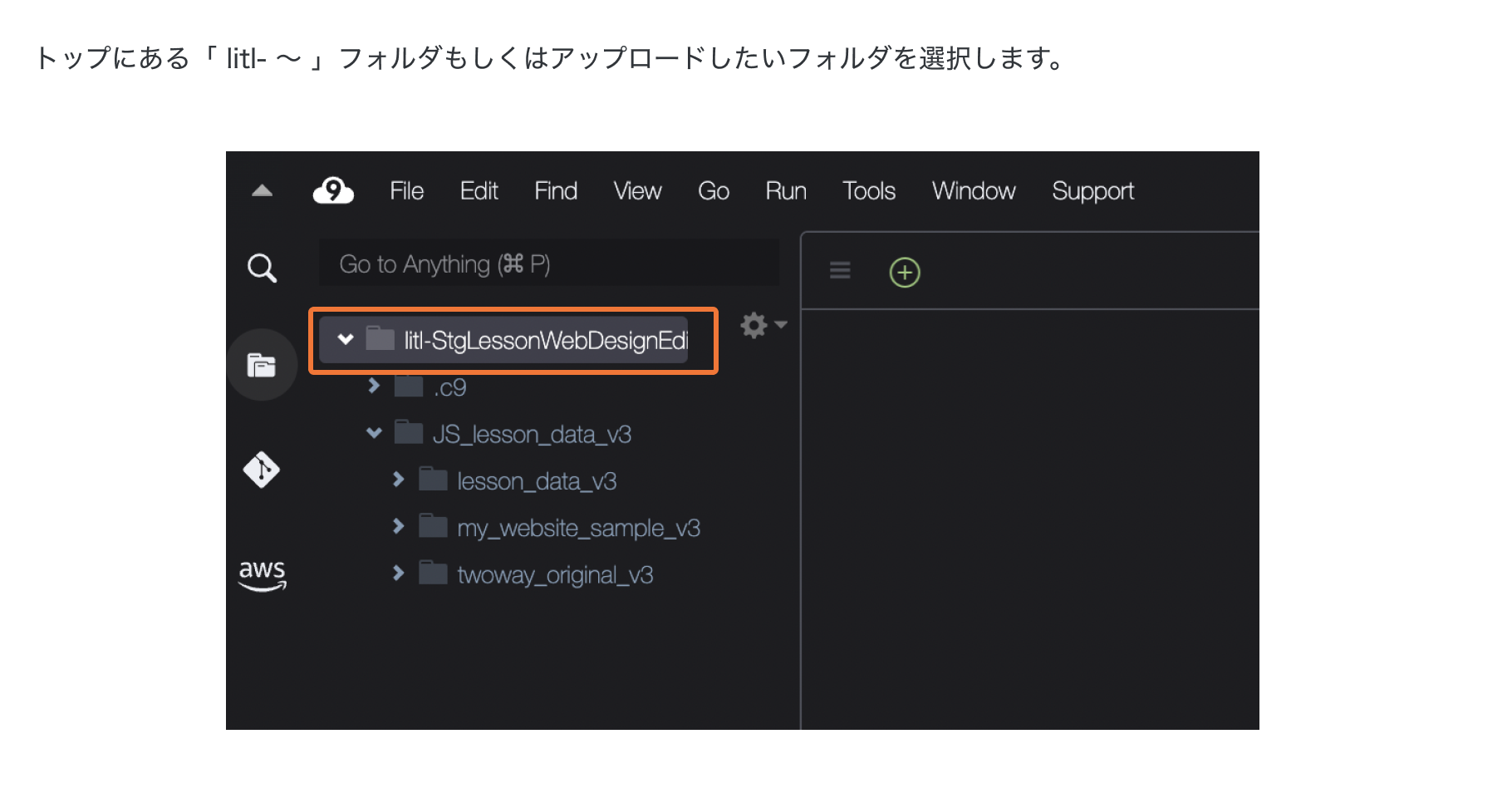Open the Window menu
The height and width of the screenshot is (788, 1512).
(x=973, y=191)
